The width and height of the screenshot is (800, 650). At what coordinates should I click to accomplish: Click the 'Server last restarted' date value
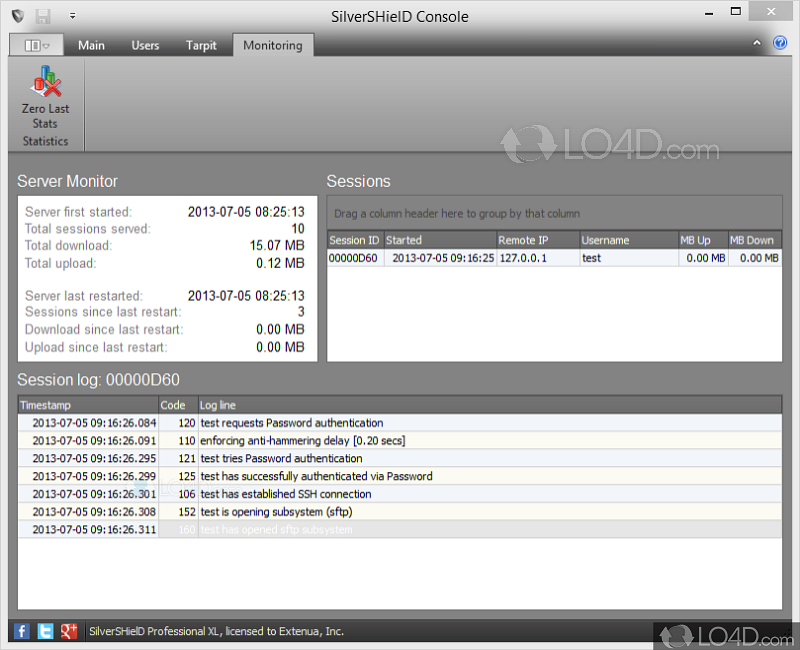(246, 296)
